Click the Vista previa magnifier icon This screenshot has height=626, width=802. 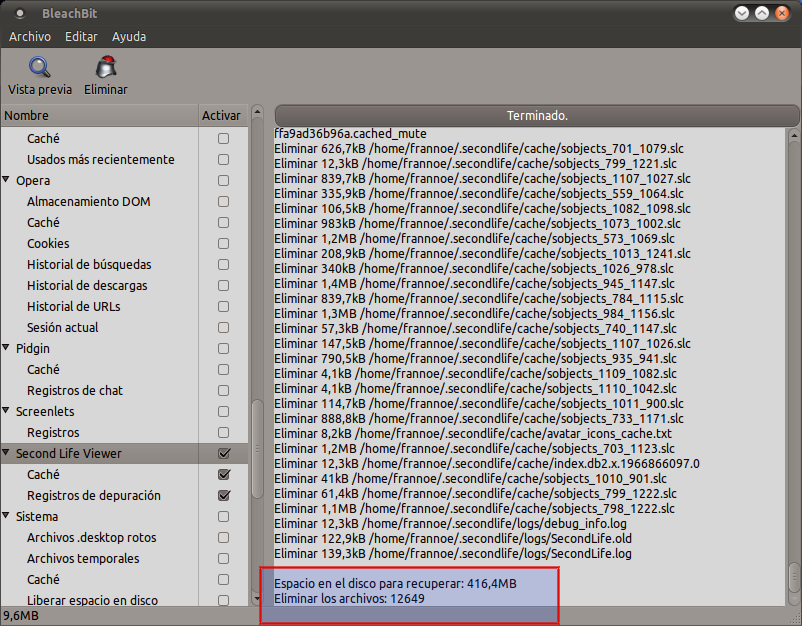[x=39, y=67]
